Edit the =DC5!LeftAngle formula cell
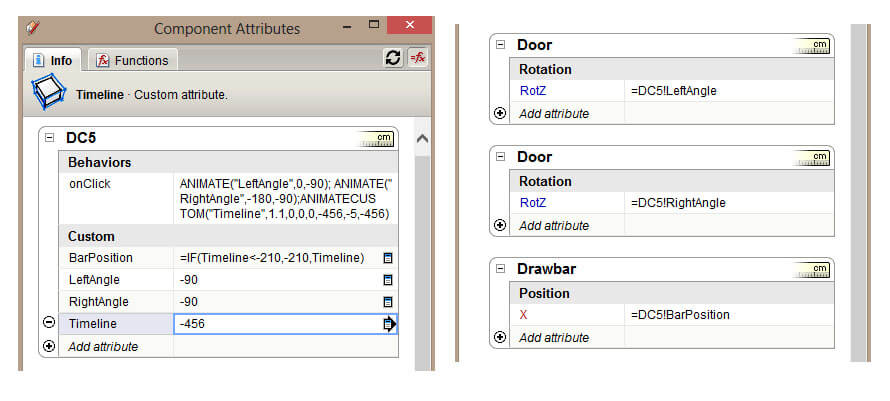 [x=729, y=91]
